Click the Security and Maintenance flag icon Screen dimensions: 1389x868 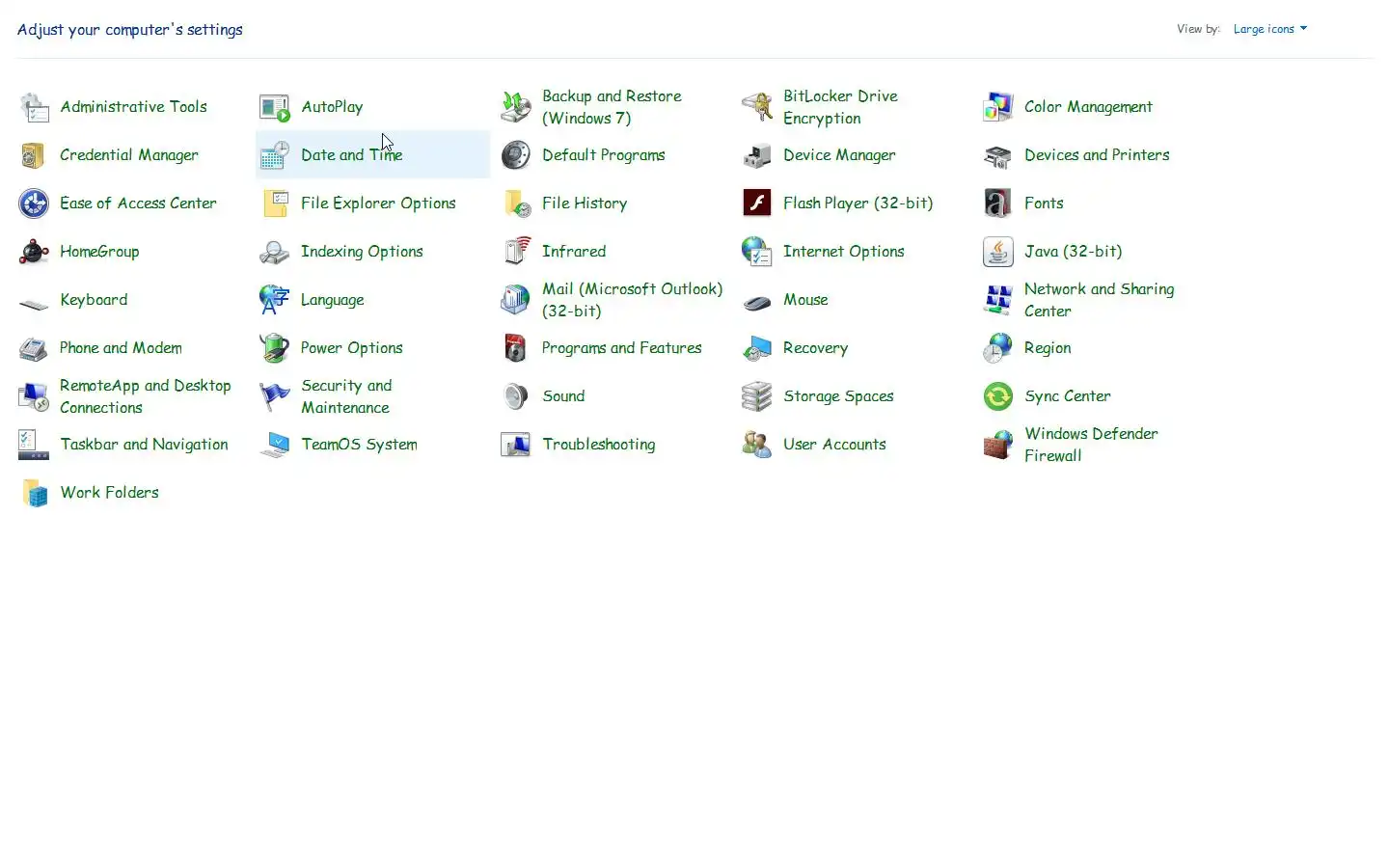tap(275, 396)
